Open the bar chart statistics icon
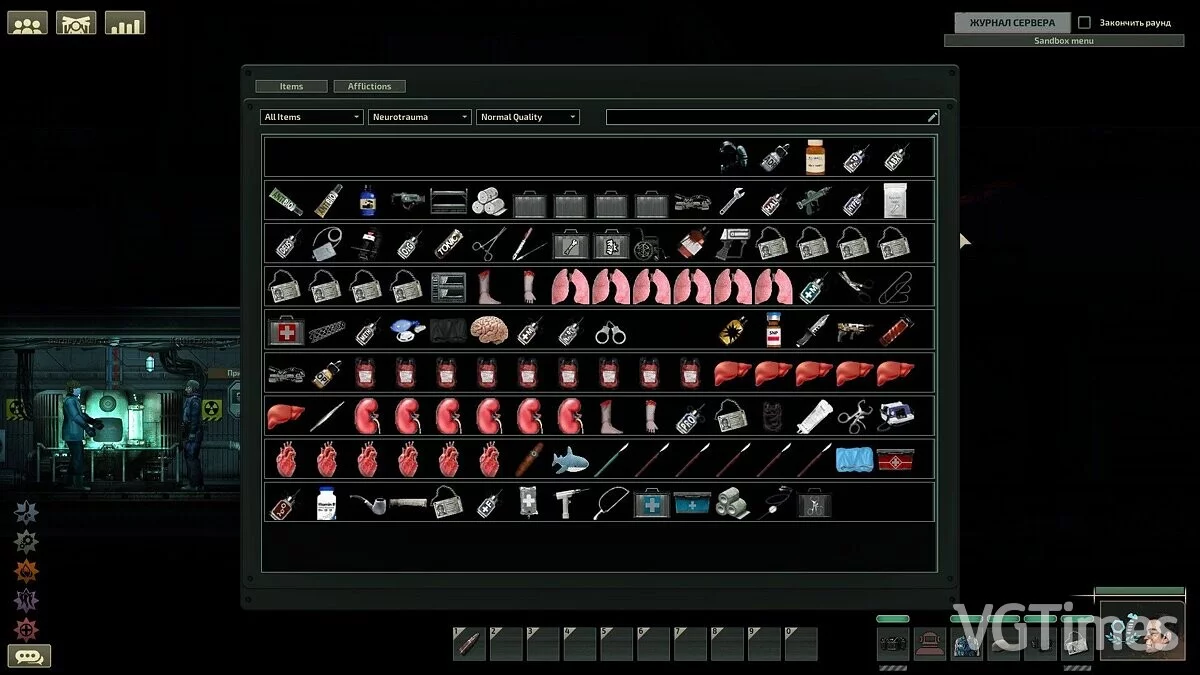The height and width of the screenshot is (675, 1200). tap(125, 22)
